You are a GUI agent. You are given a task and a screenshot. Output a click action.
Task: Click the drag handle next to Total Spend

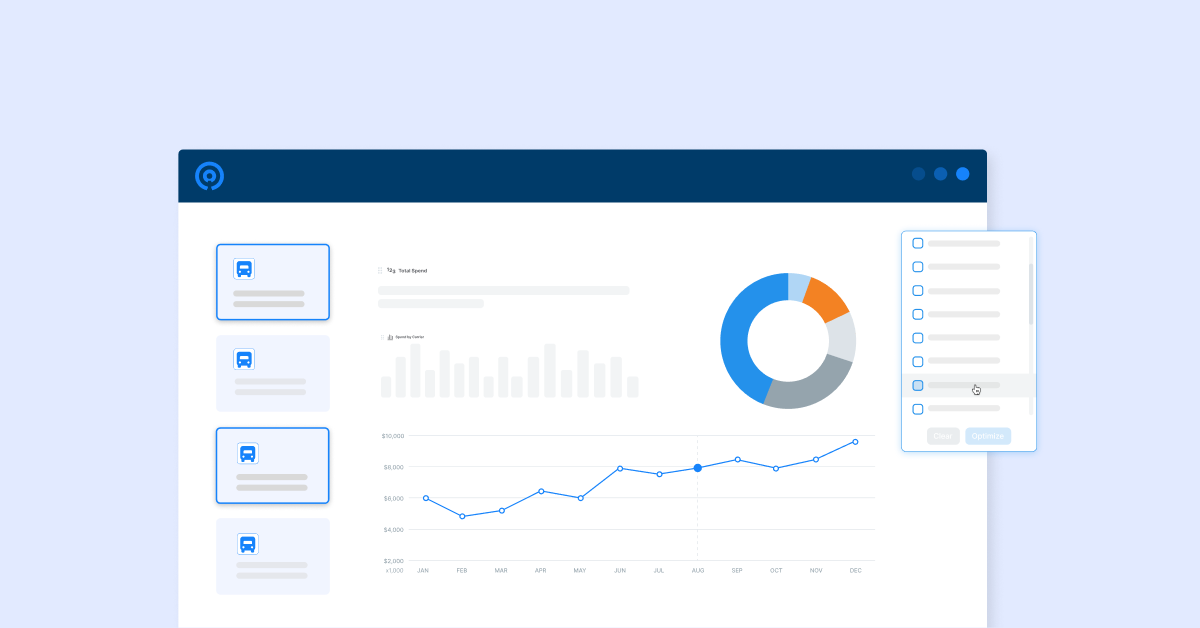click(x=379, y=270)
